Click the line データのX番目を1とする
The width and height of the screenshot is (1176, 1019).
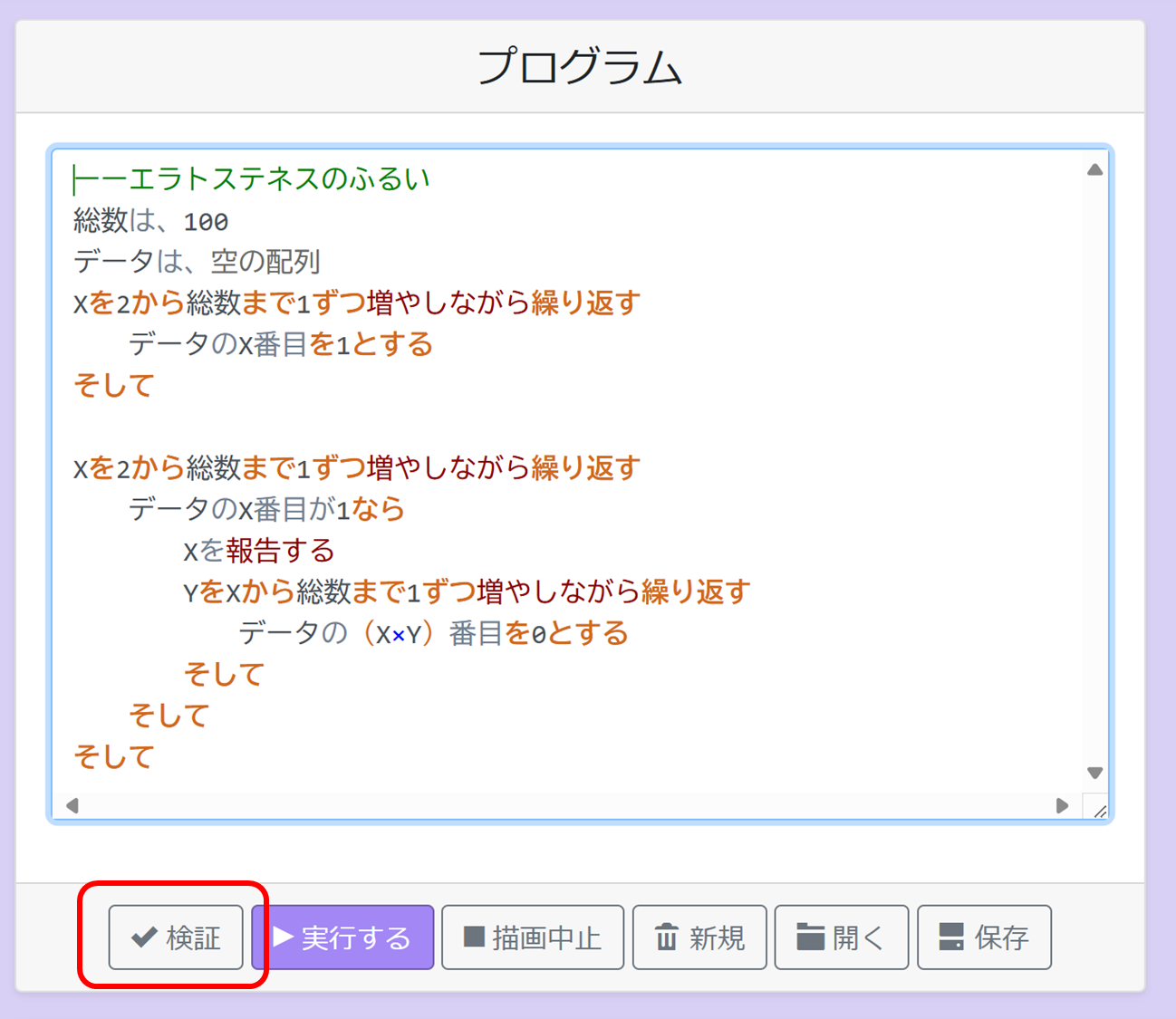[280, 344]
